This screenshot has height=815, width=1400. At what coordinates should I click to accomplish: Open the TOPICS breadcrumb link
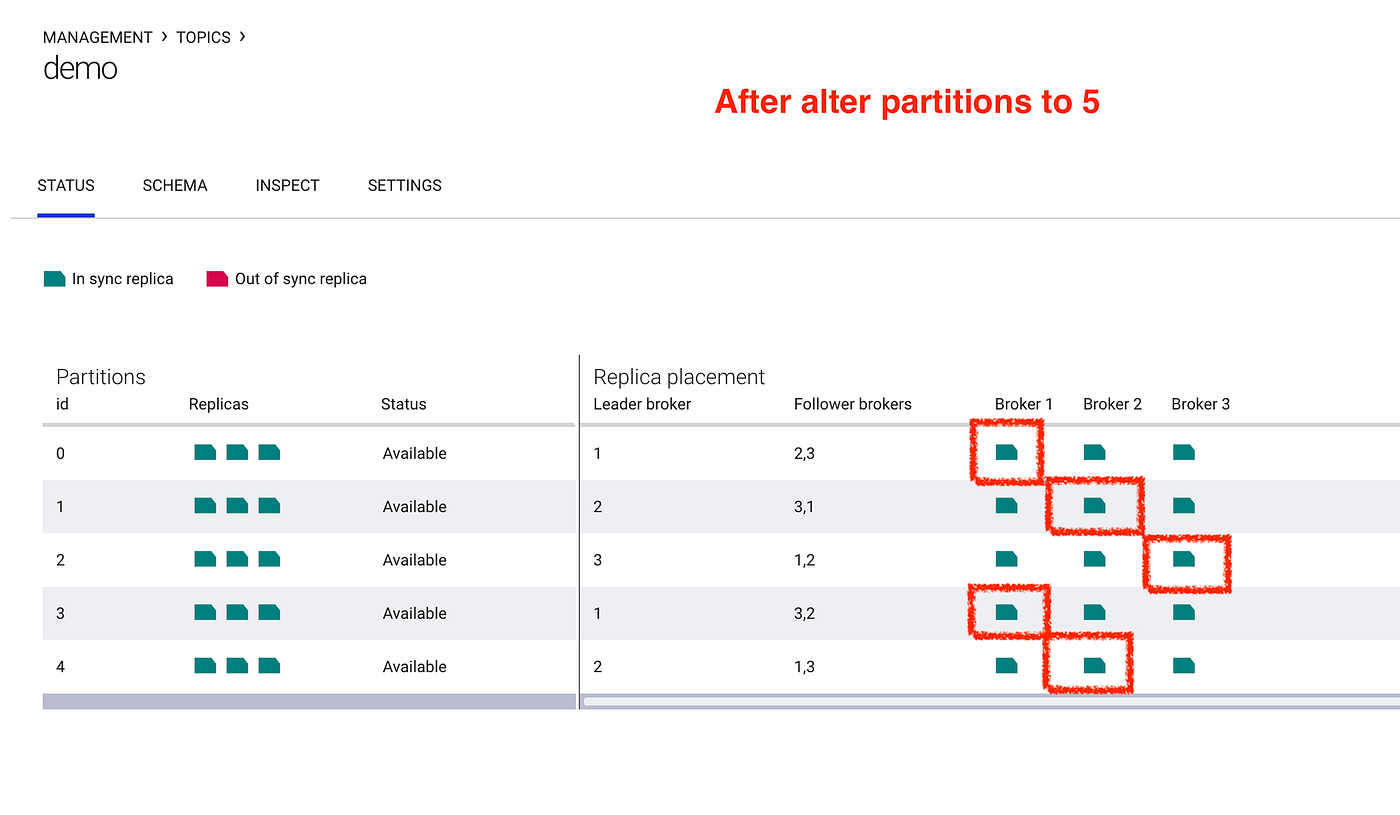(x=203, y=37)
